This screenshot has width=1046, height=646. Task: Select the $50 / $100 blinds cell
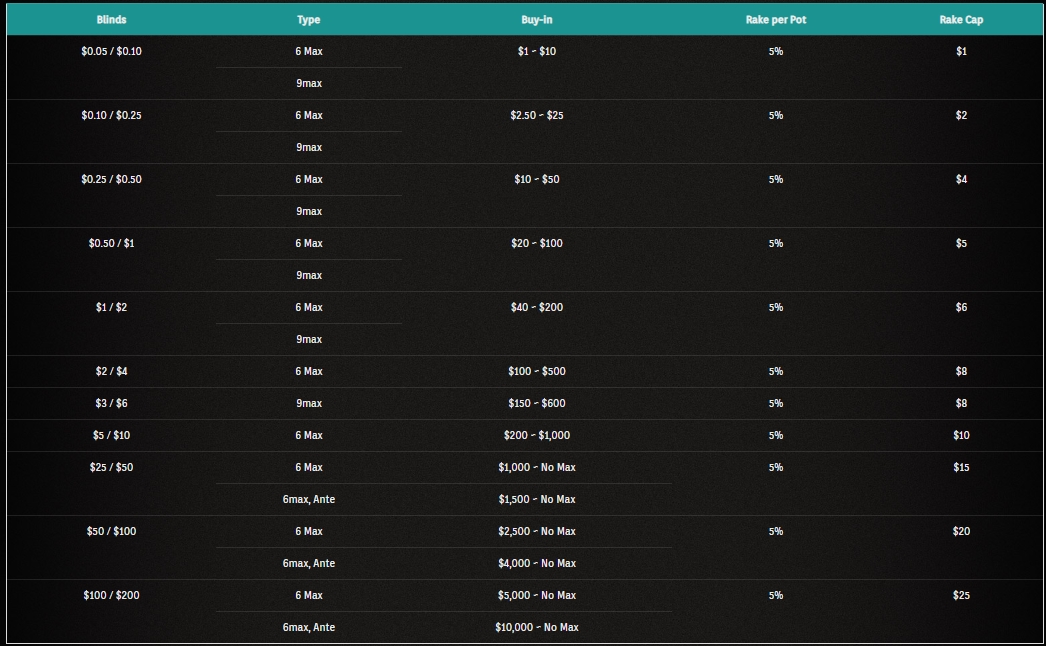pyautogui.click(x=111, y=532)
